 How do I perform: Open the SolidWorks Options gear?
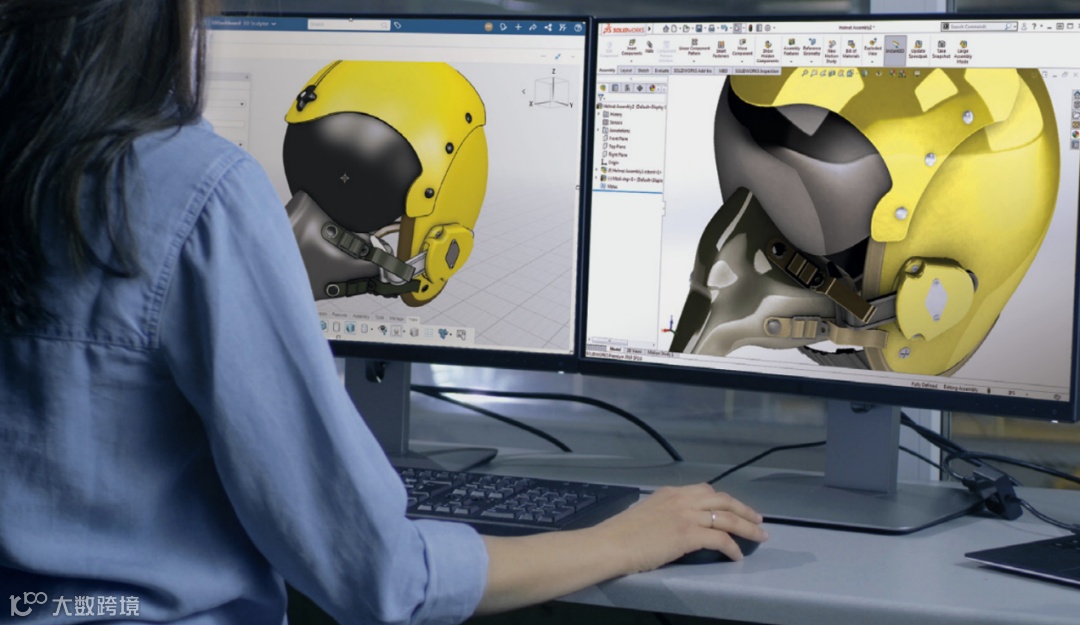coord(767,29)
